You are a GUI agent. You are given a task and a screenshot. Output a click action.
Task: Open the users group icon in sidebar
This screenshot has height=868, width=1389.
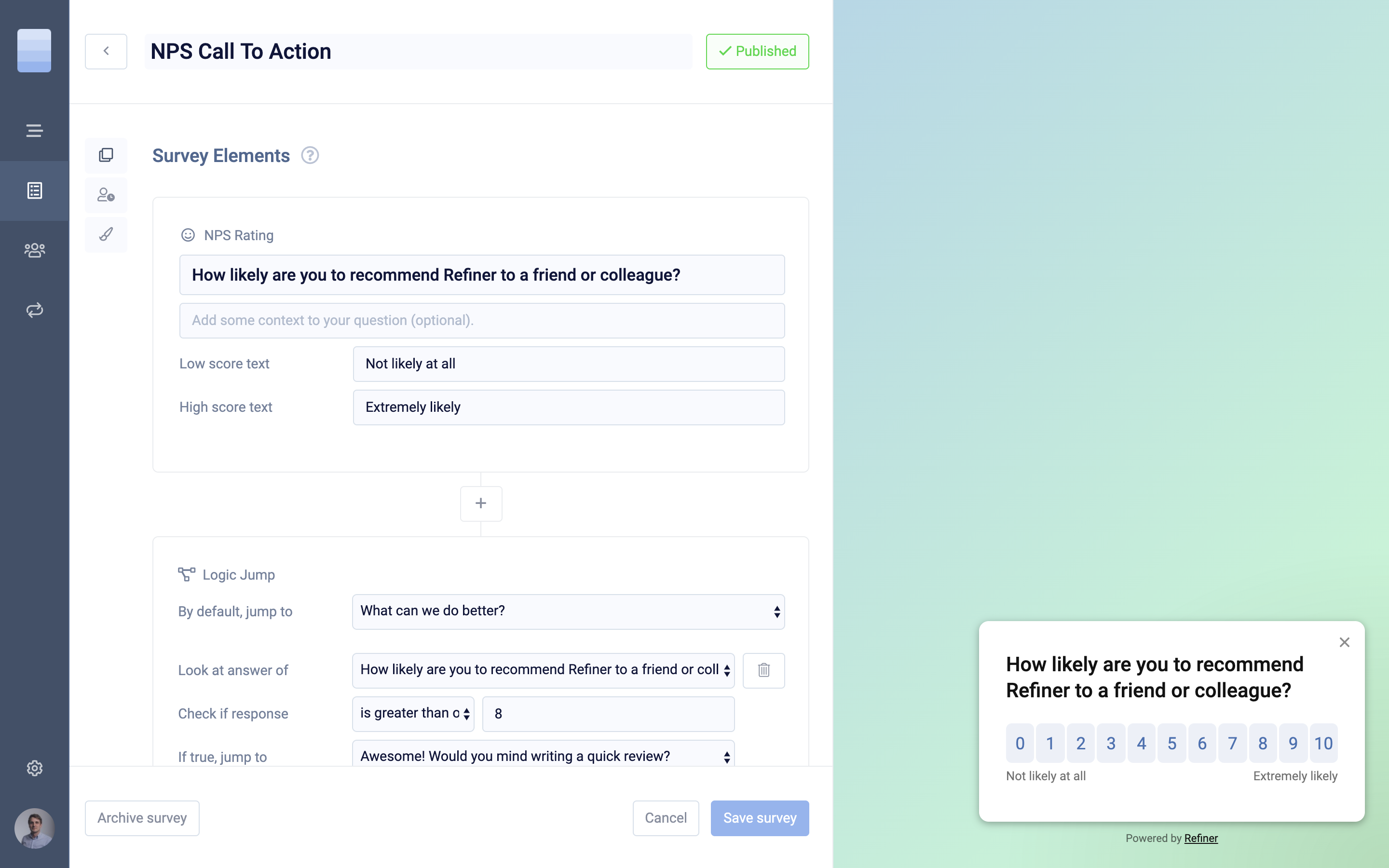[x=34, y=250]
